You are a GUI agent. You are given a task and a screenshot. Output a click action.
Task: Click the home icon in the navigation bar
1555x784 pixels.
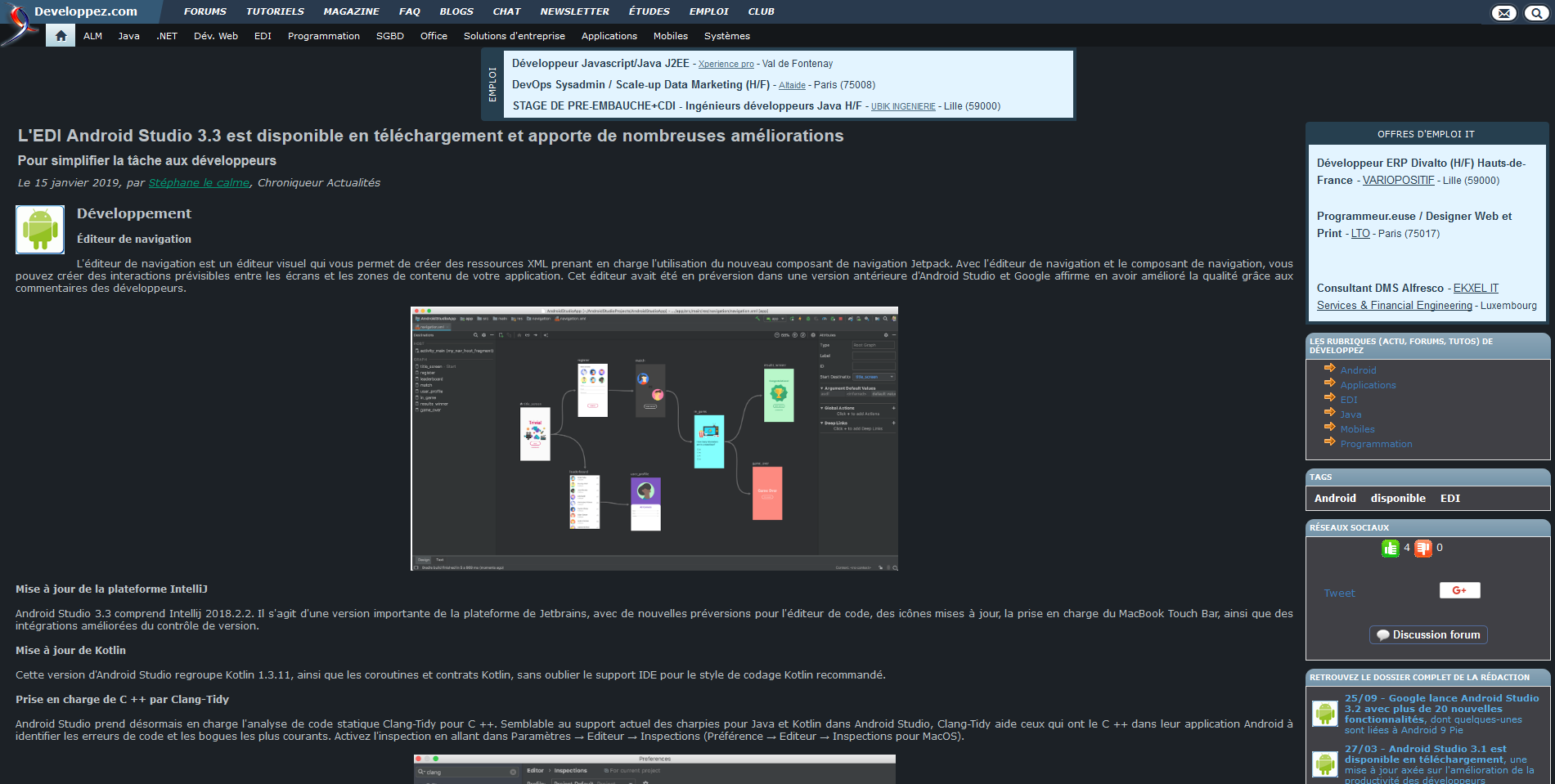61,36
